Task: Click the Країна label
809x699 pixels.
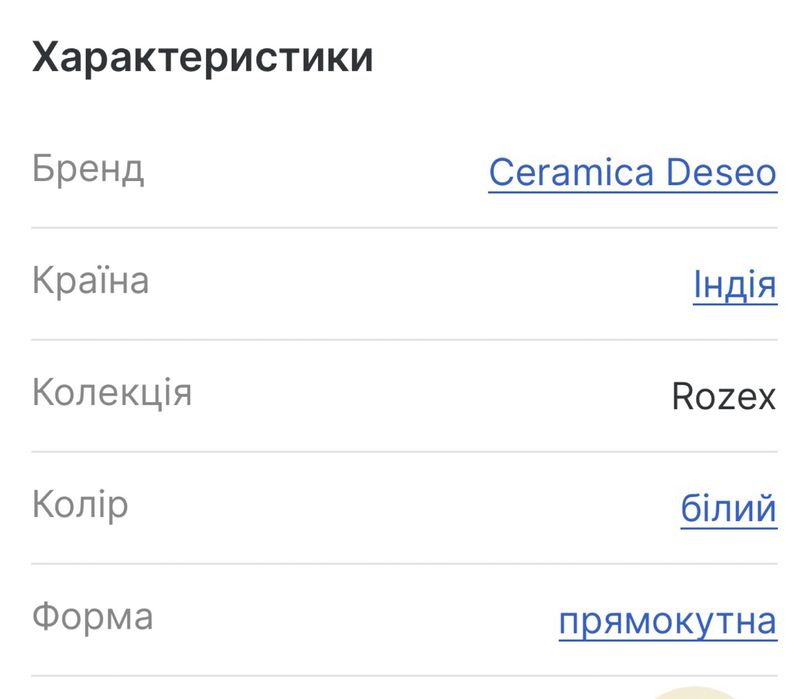Action: [x=90, y=281]
